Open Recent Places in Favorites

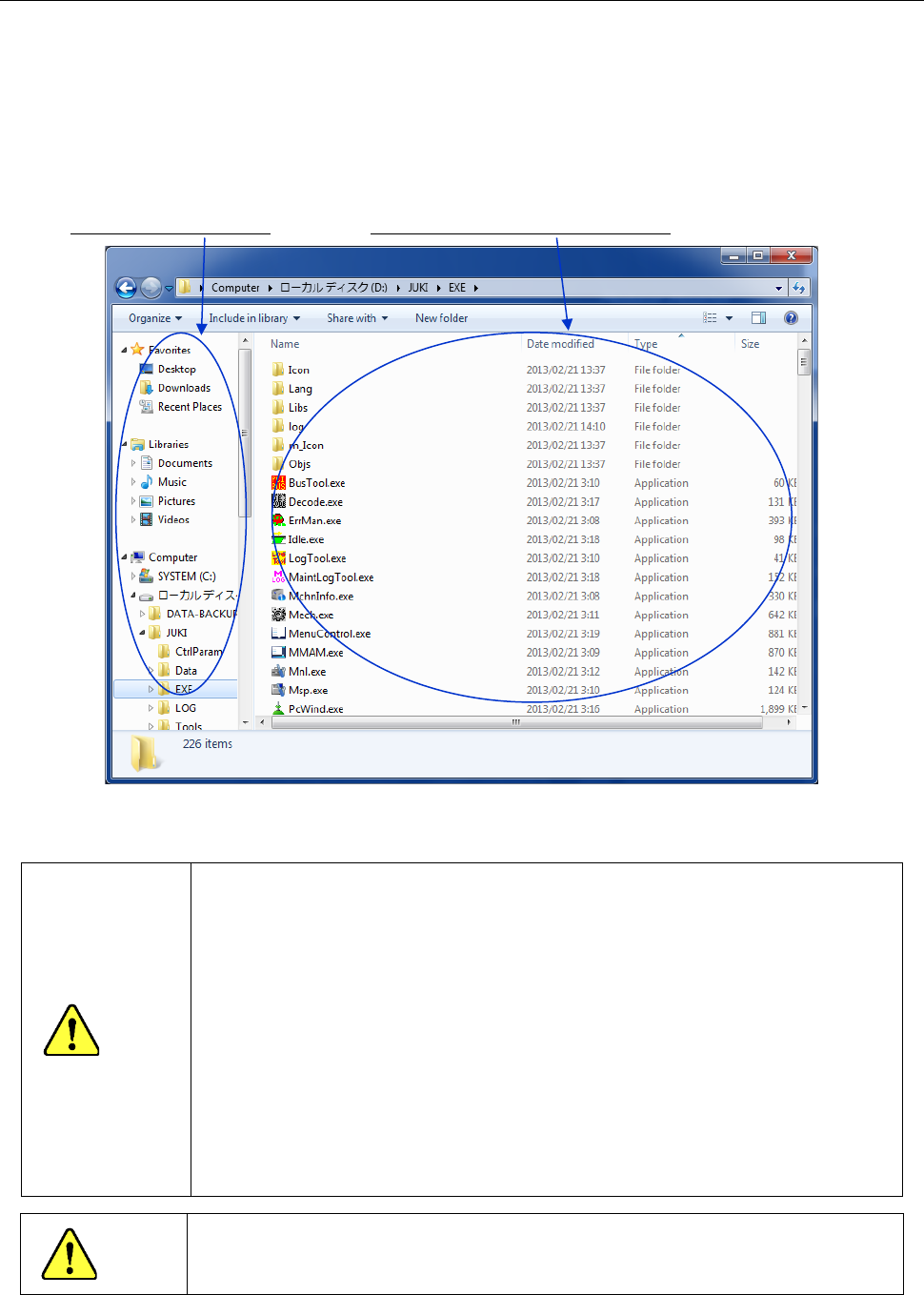(x=181, y=407)
